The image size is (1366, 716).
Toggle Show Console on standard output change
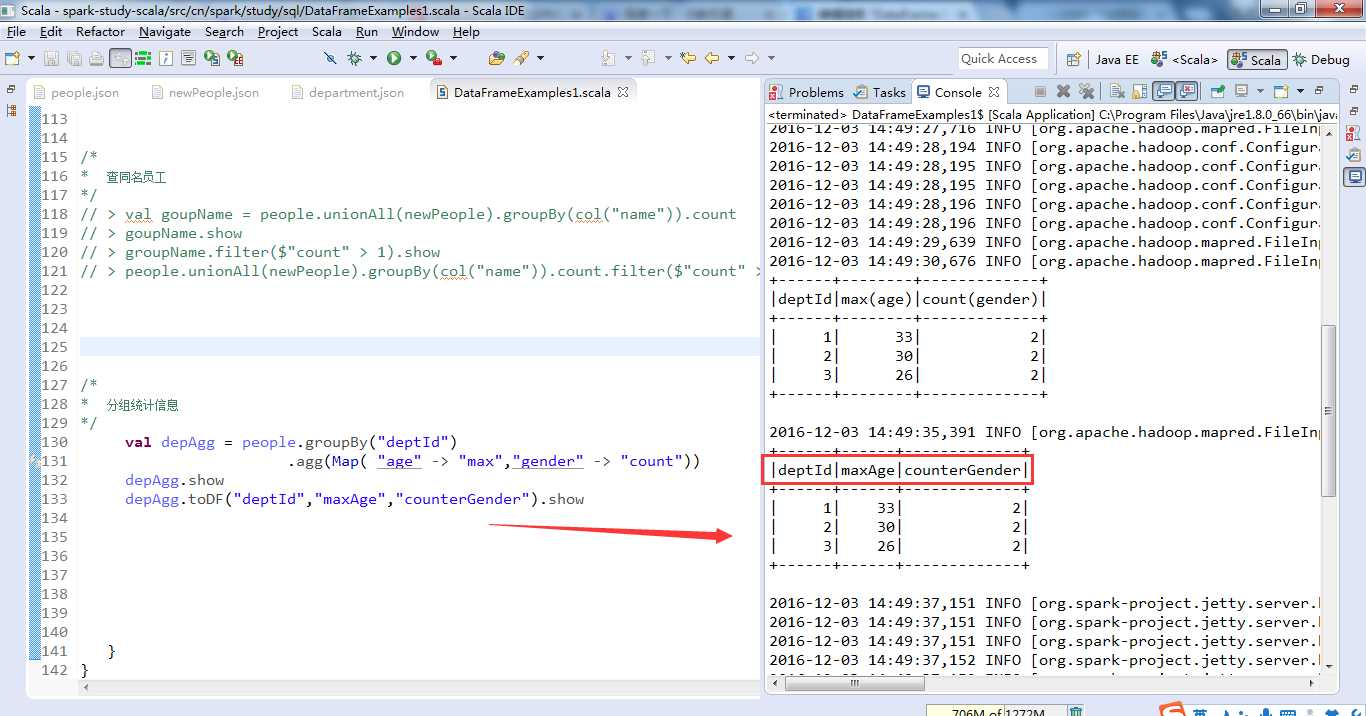pos(1163,91)
